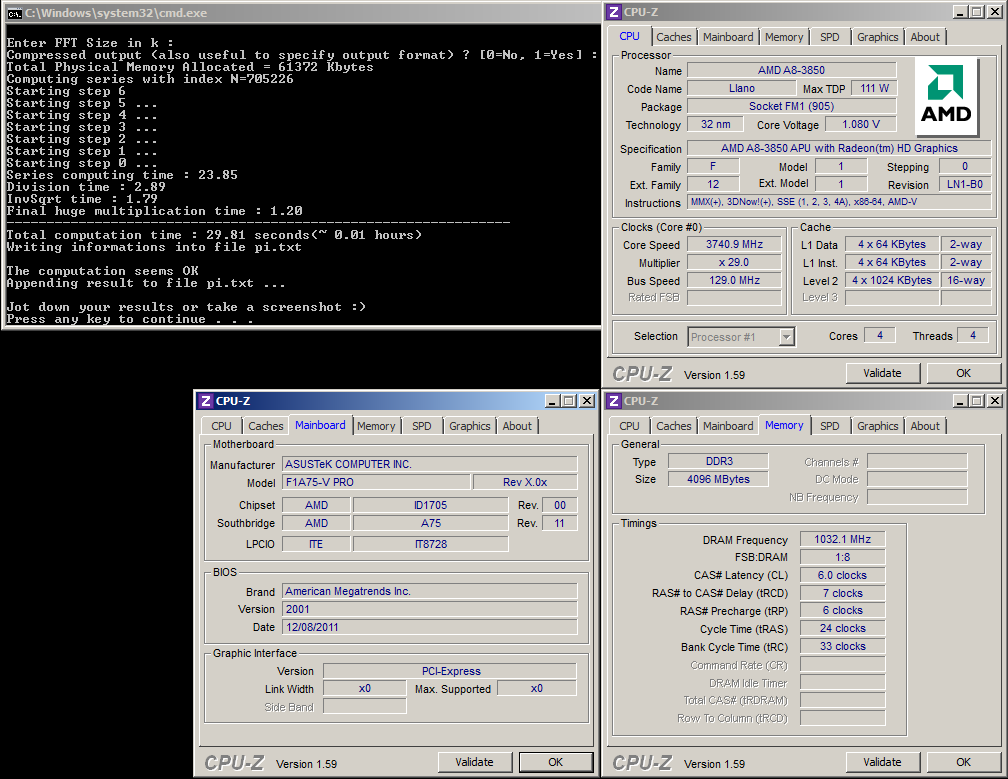Screen dimensions: 1008x779
Task: Open Mainboard tab in CPU window
Action: tap(728, 37)
